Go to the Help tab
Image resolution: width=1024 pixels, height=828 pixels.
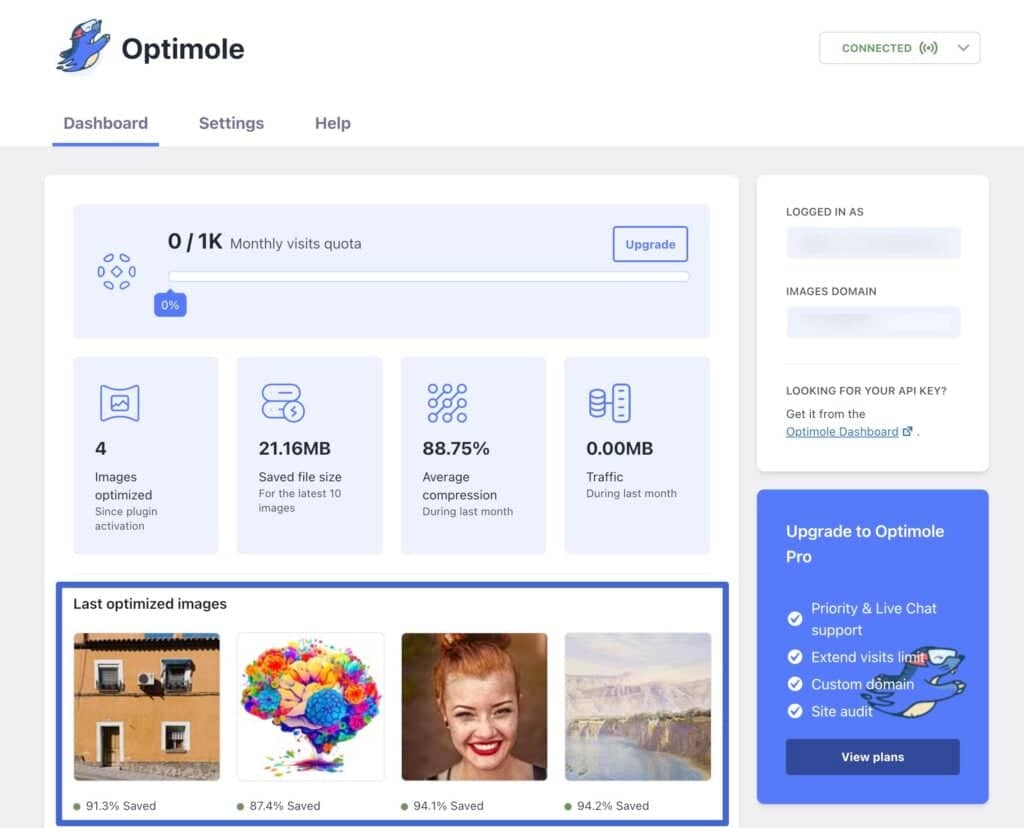[x=332, y=123]
